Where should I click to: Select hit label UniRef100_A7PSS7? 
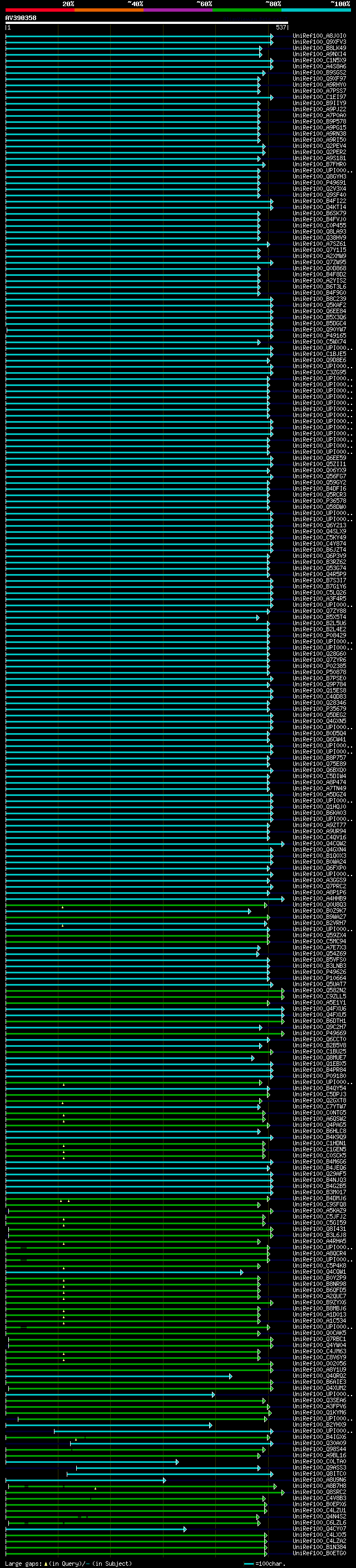click(319, 91)
